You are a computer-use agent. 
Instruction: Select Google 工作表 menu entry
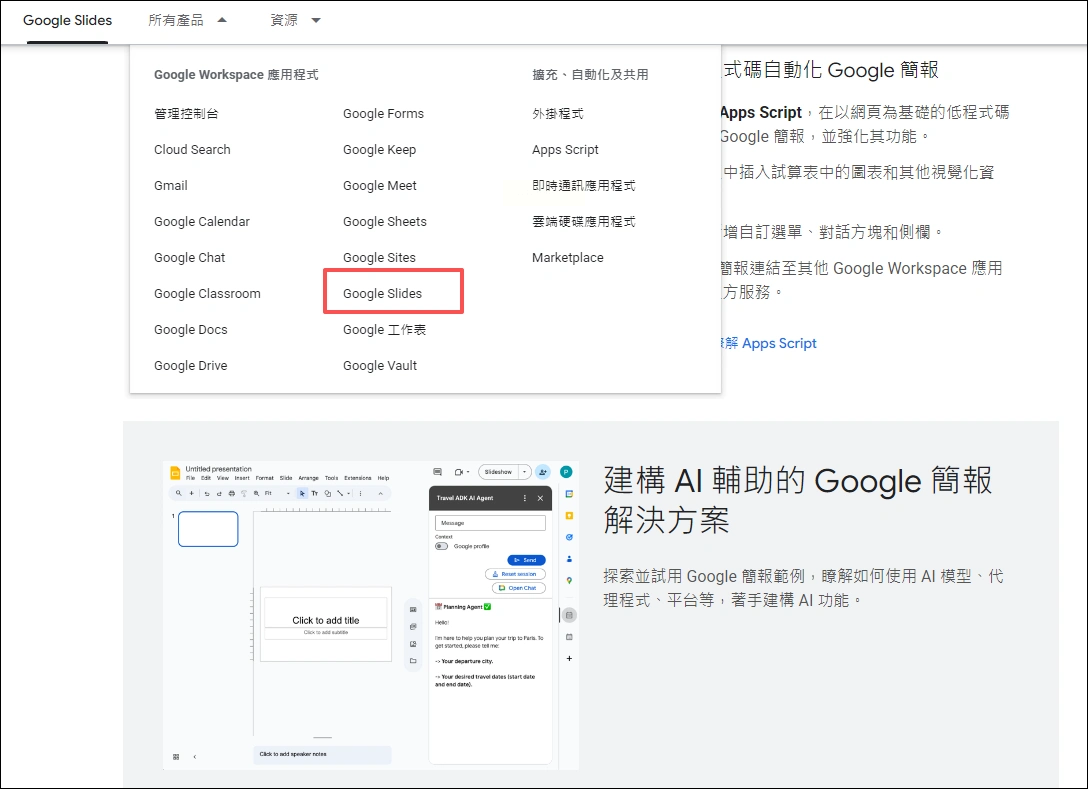point(384,330)
